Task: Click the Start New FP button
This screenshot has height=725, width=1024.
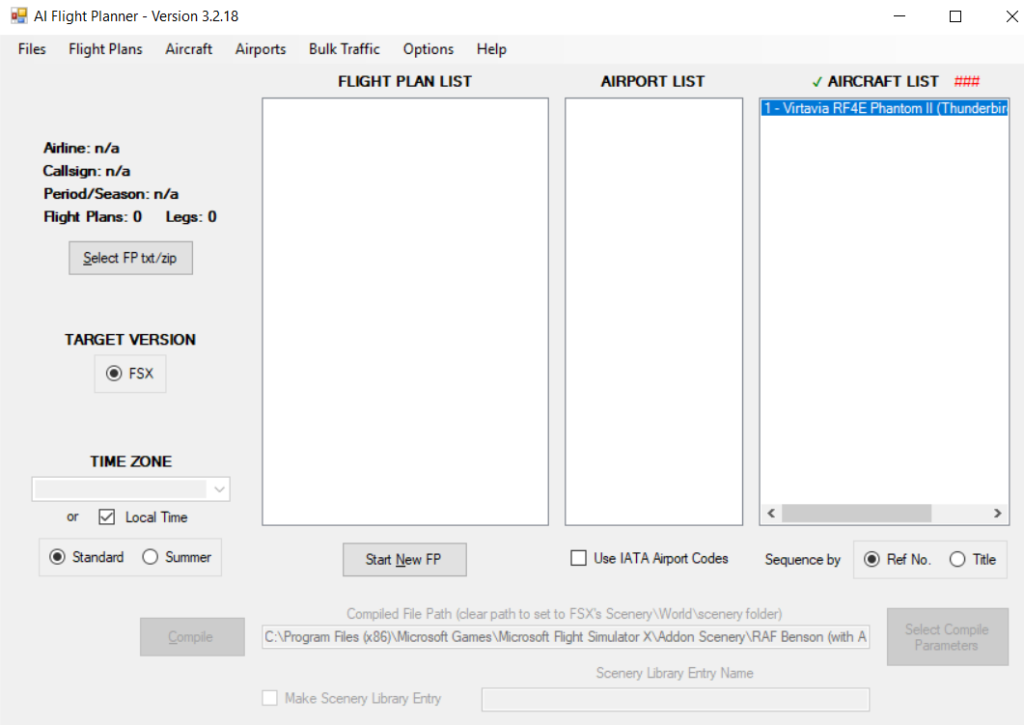Action: (x=404, y=559)
